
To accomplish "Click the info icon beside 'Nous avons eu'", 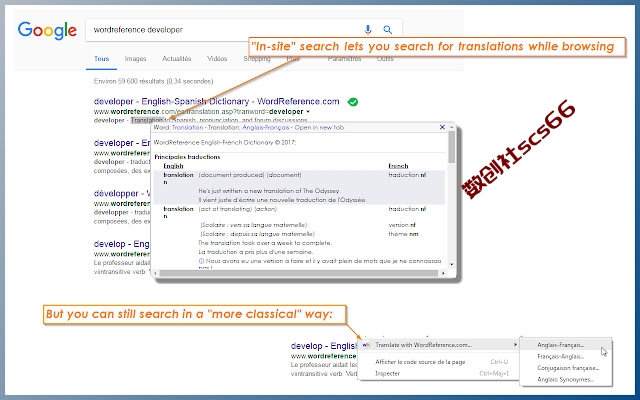I will pyautogui.click(x=201, y=261).
